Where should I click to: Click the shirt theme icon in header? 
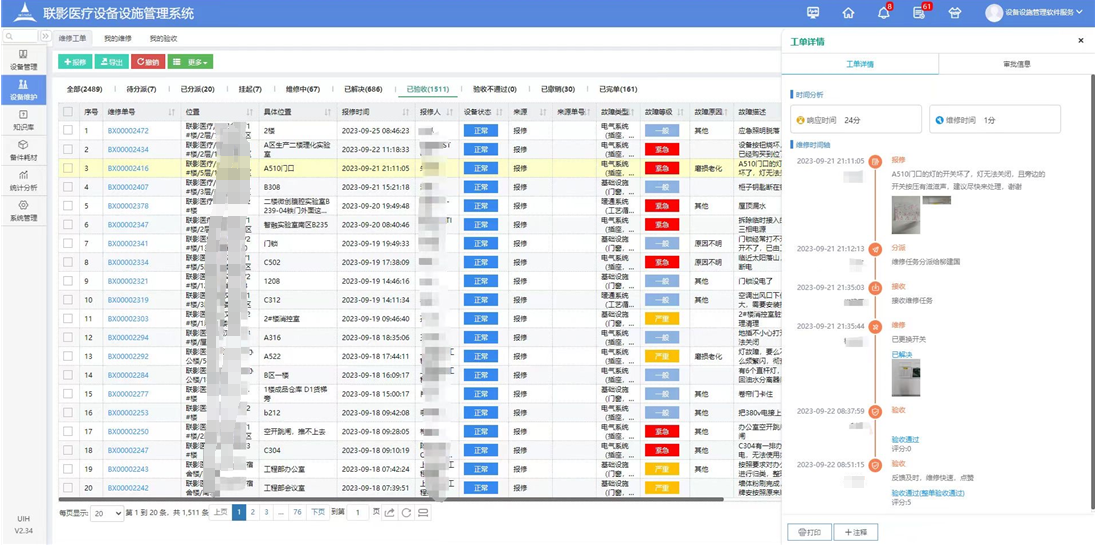tap(954, 13)
